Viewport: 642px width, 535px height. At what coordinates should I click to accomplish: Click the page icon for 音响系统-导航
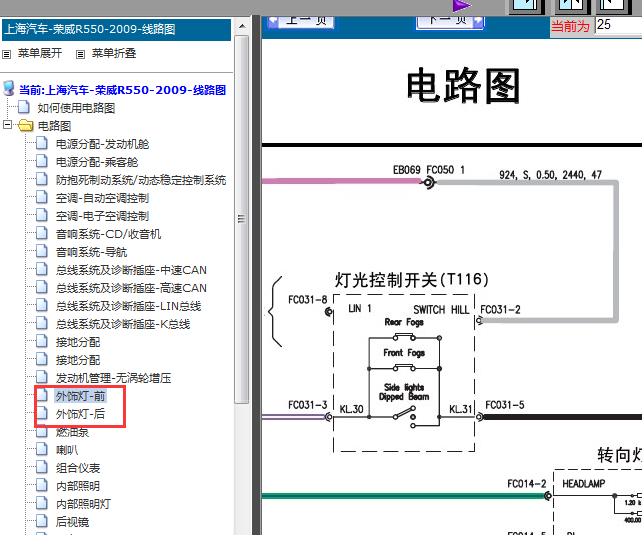41,251
